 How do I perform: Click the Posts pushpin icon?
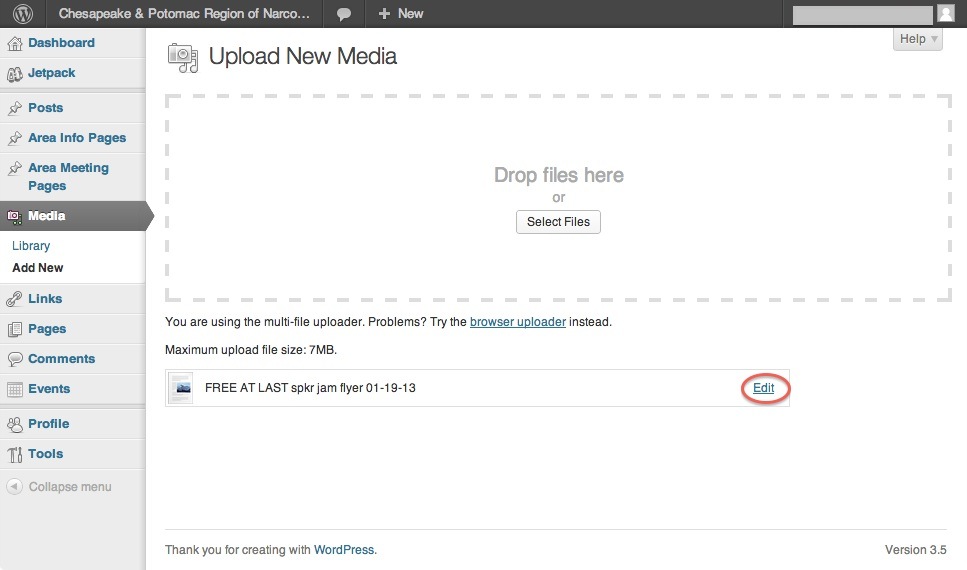15,108
